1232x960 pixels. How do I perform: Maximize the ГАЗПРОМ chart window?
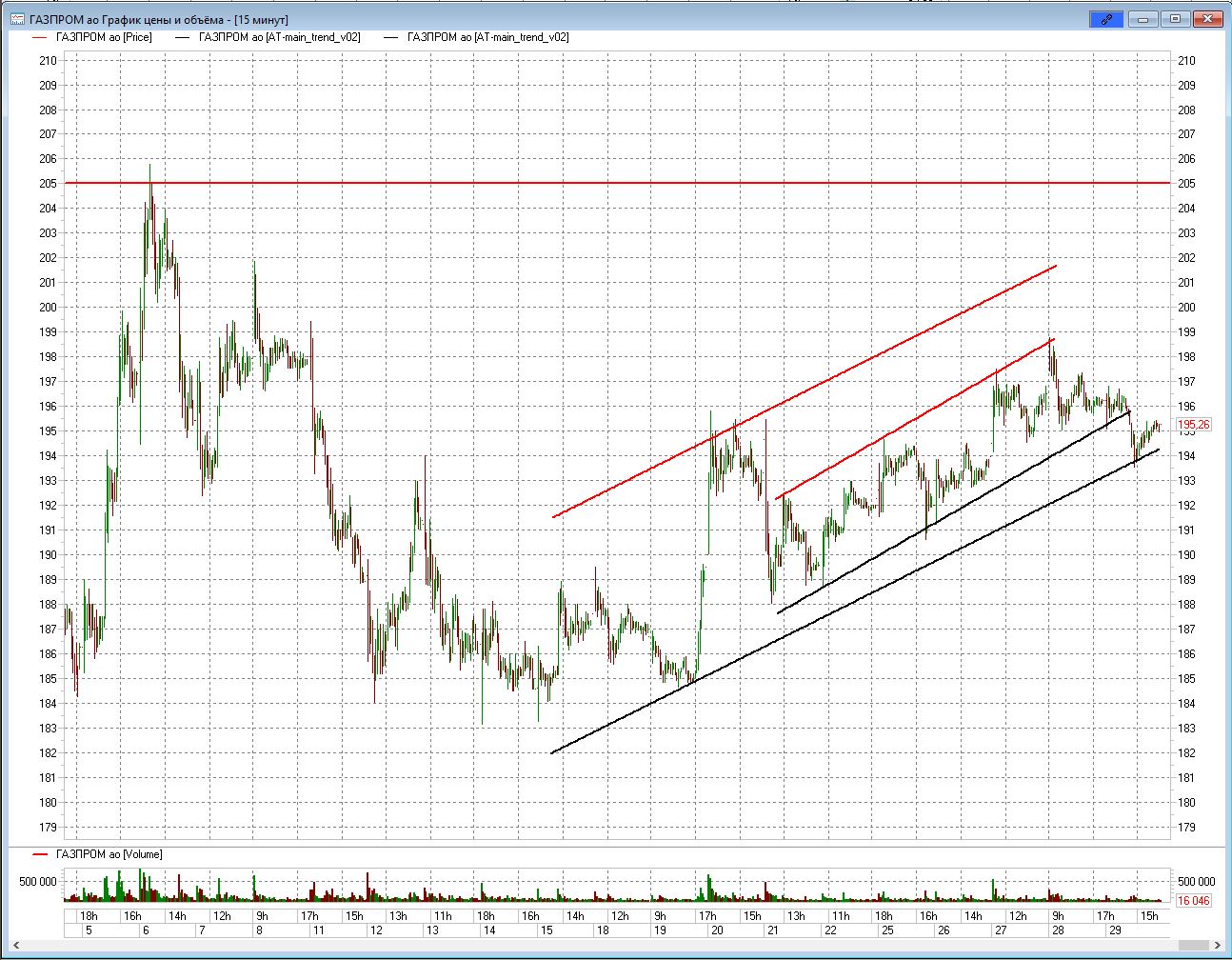(1175, 19)
